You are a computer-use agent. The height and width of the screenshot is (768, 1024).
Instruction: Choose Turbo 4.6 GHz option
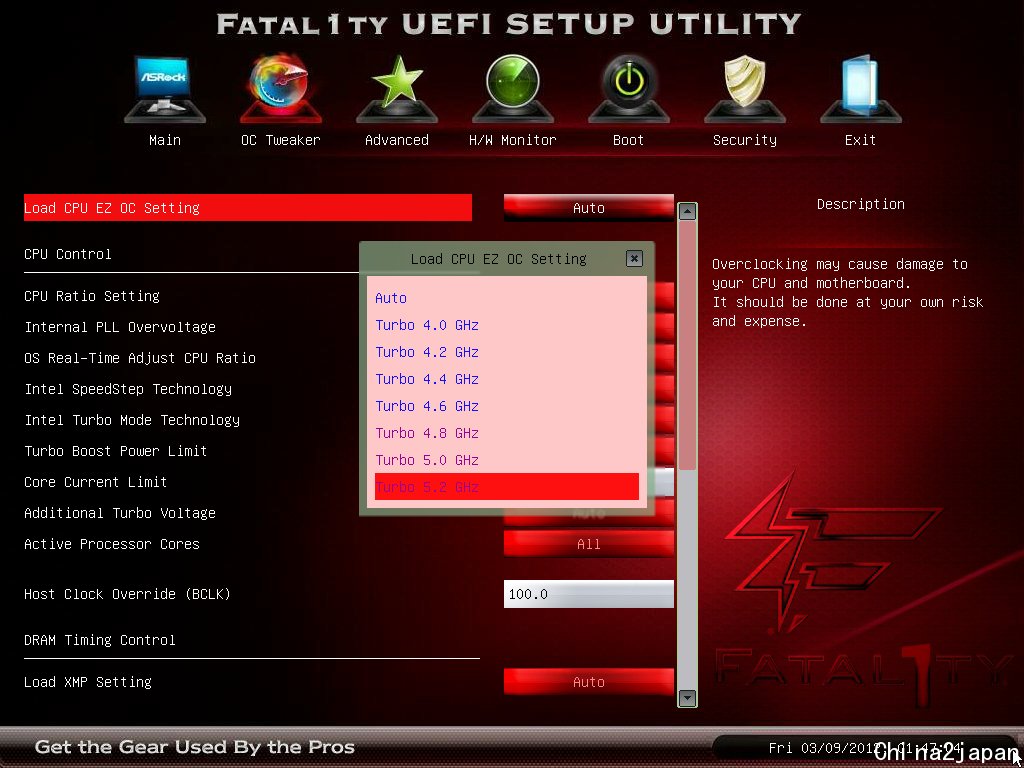point(507,406)
